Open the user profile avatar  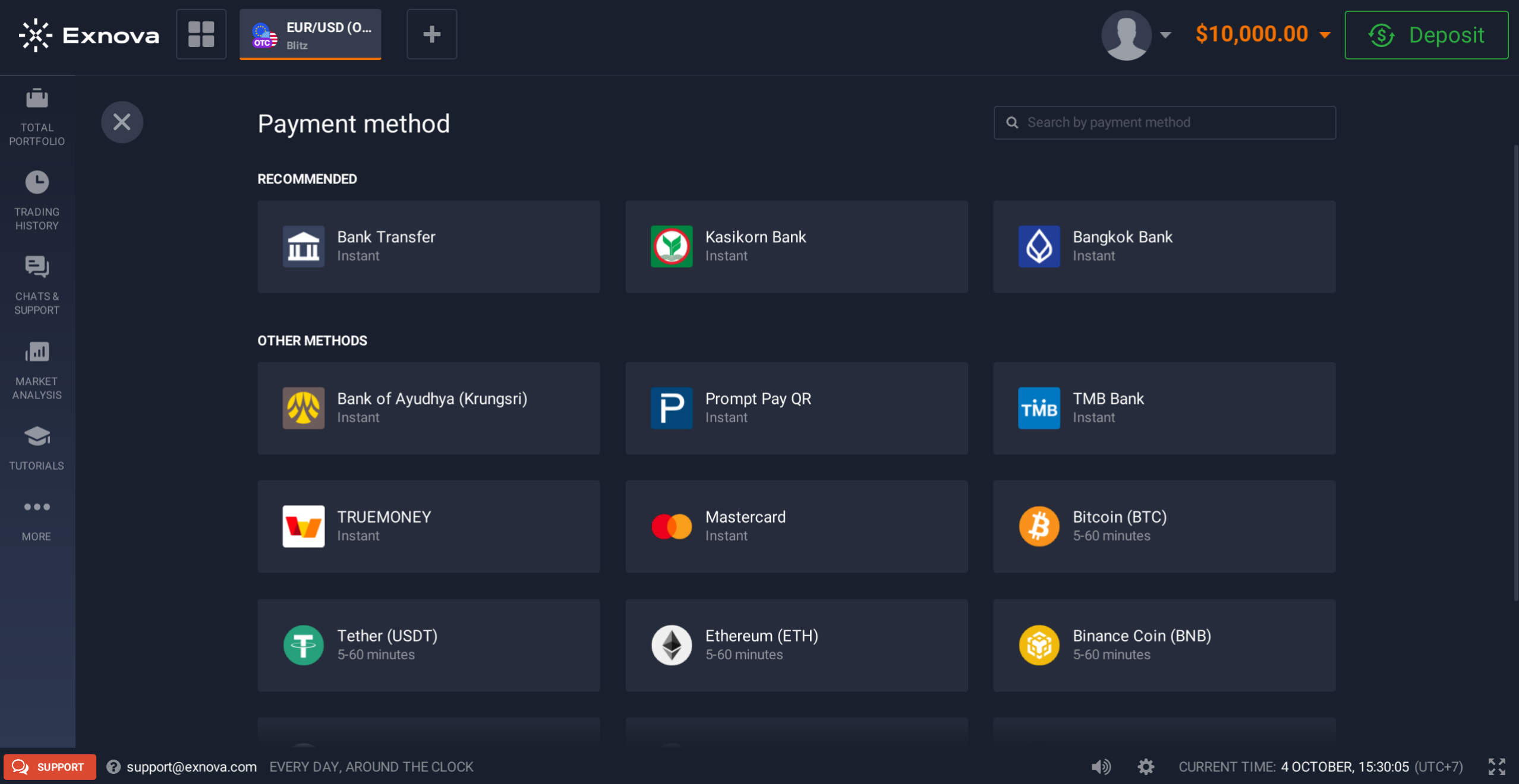[1126, 35]
